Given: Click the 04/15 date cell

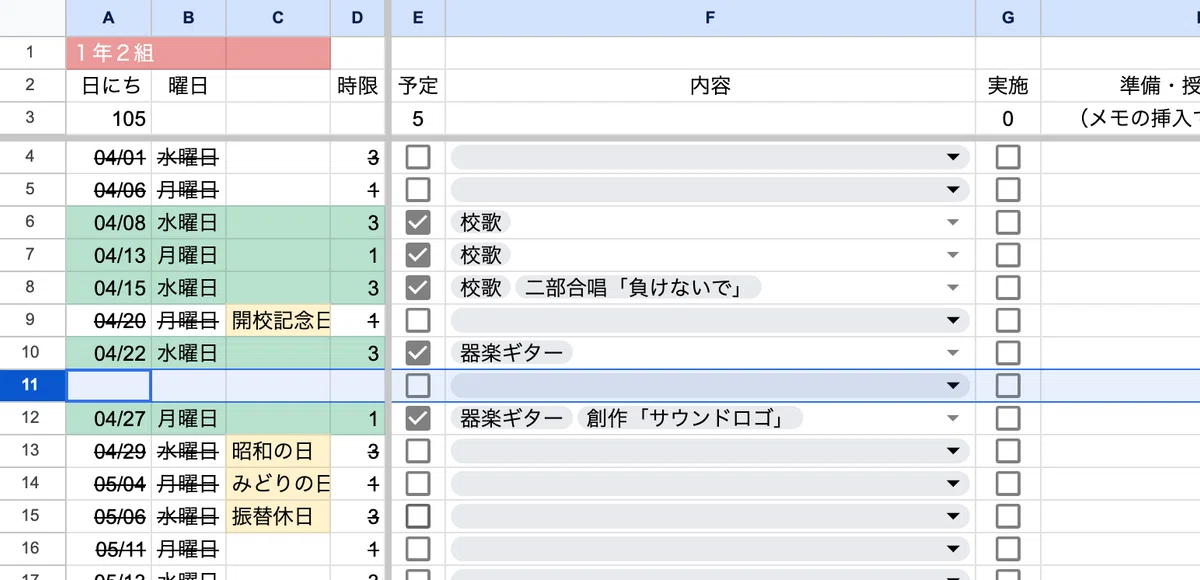Looking at the screenshot, I should [108, 287].
